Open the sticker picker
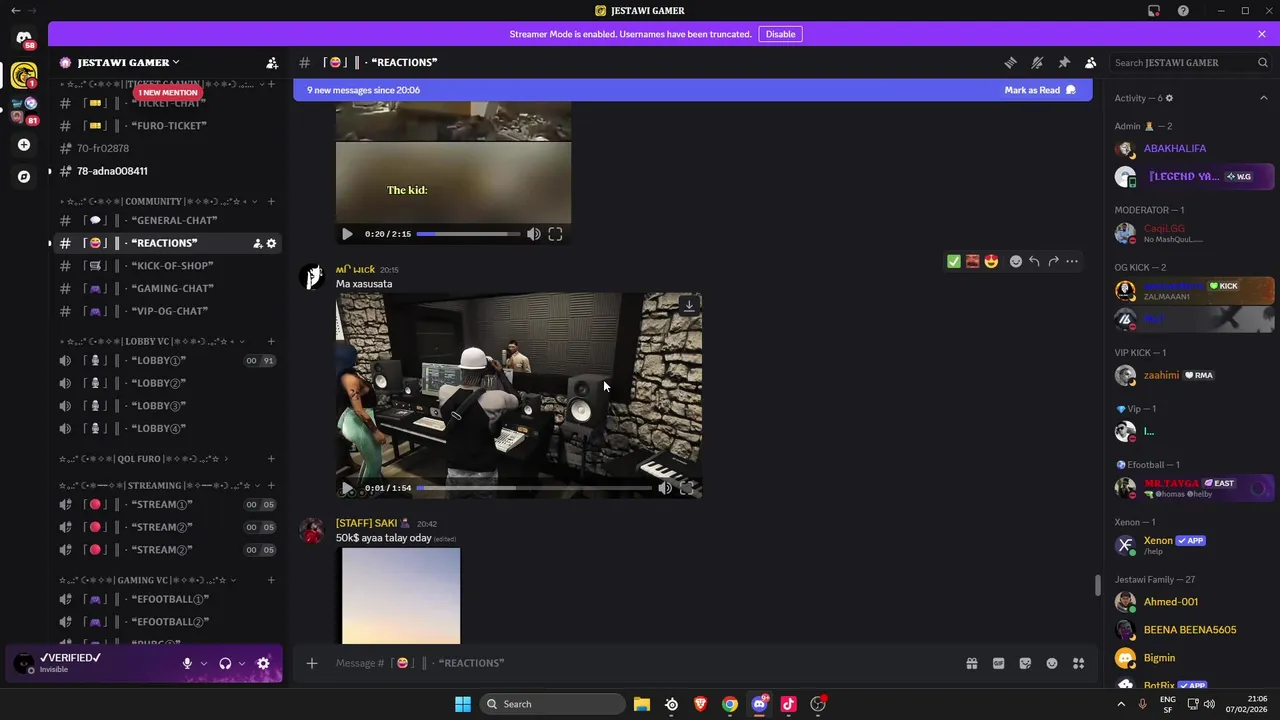 coord(1025,663)
